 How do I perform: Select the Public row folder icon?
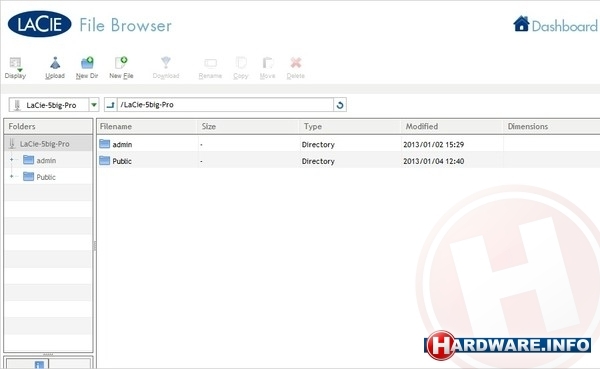[x=104, y=160]
